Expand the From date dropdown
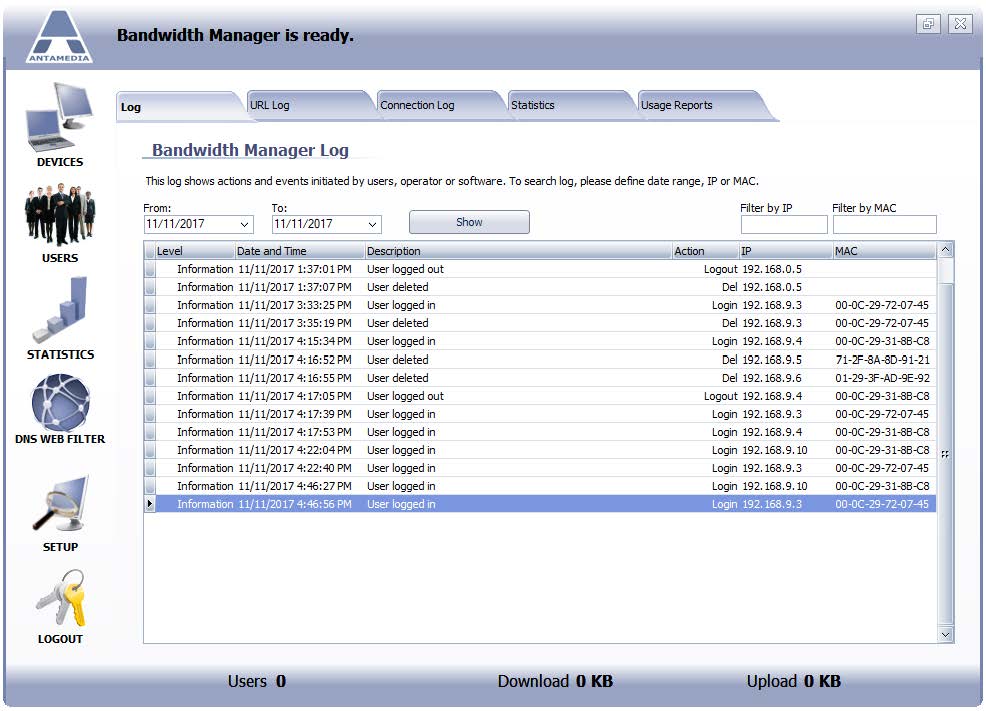 245,224
